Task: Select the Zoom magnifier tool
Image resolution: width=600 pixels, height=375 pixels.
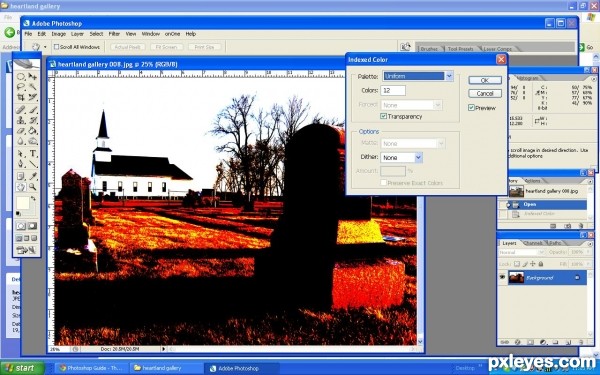Action: pyautogui.click(x=33, y=187)
